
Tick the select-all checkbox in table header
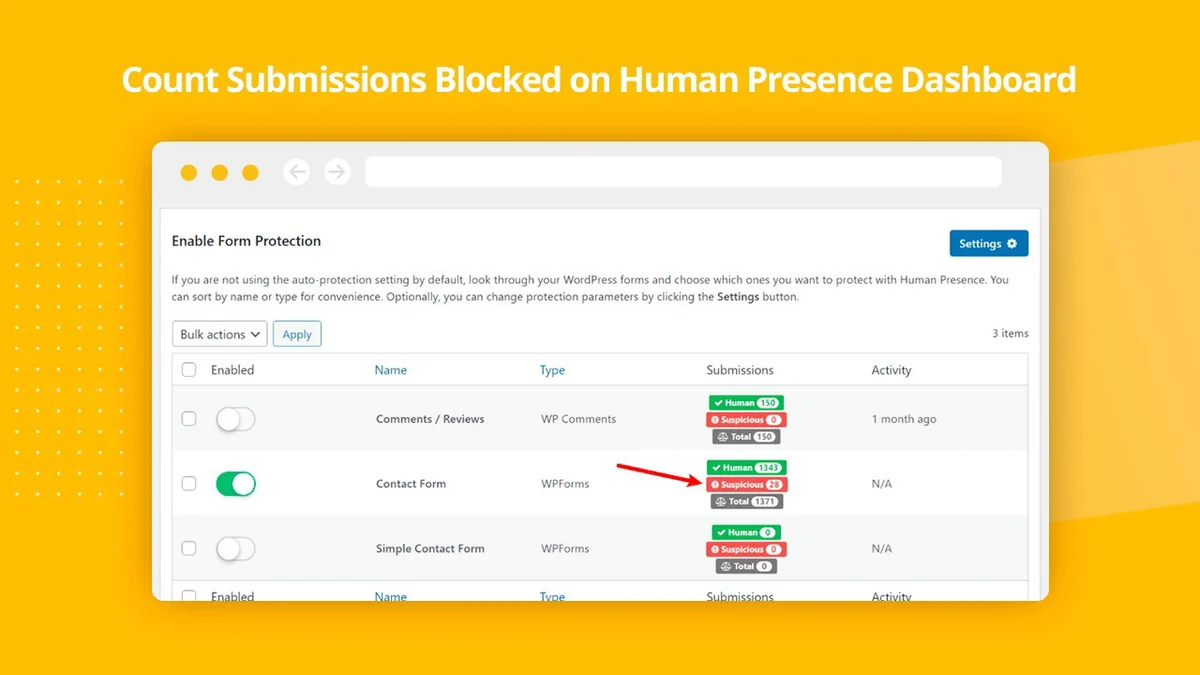(x=189, y=370)
